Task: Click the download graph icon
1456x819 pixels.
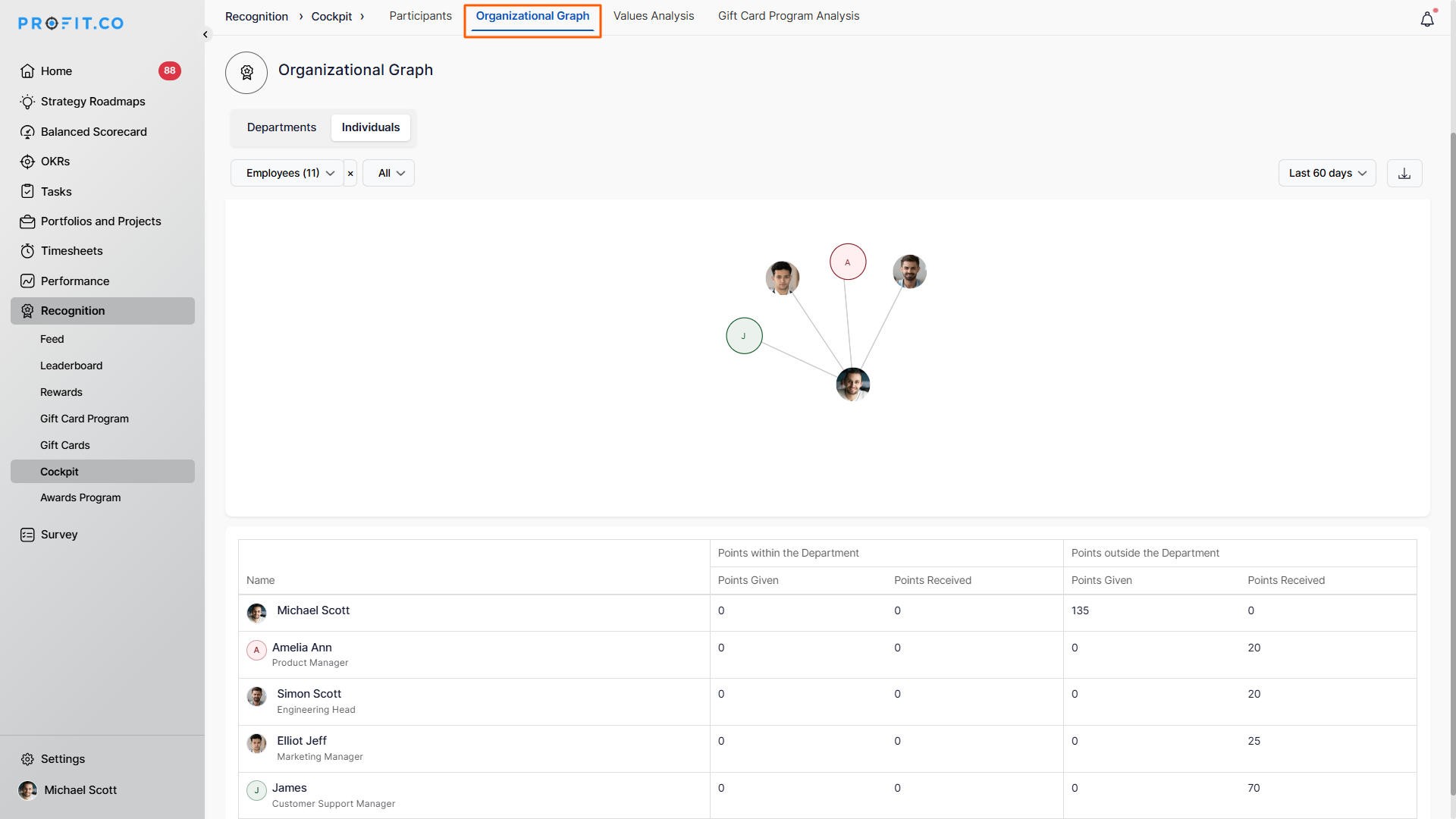Action: 1404,174
